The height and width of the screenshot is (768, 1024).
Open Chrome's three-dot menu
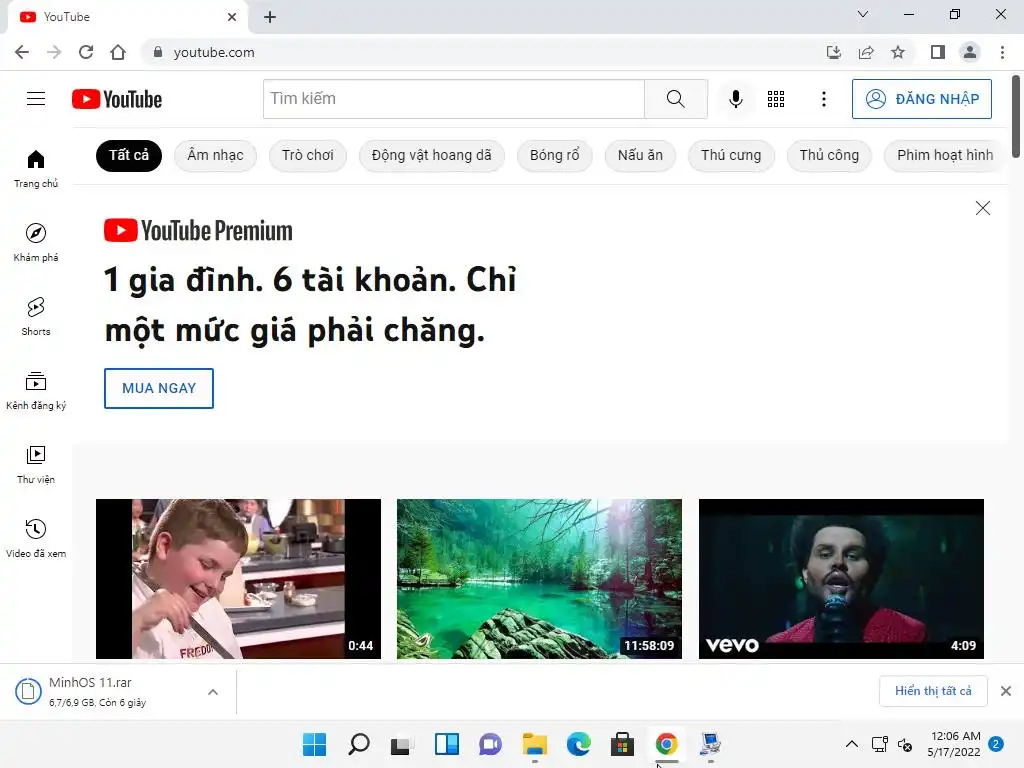pyautogui.click(x=1002, y=52)
